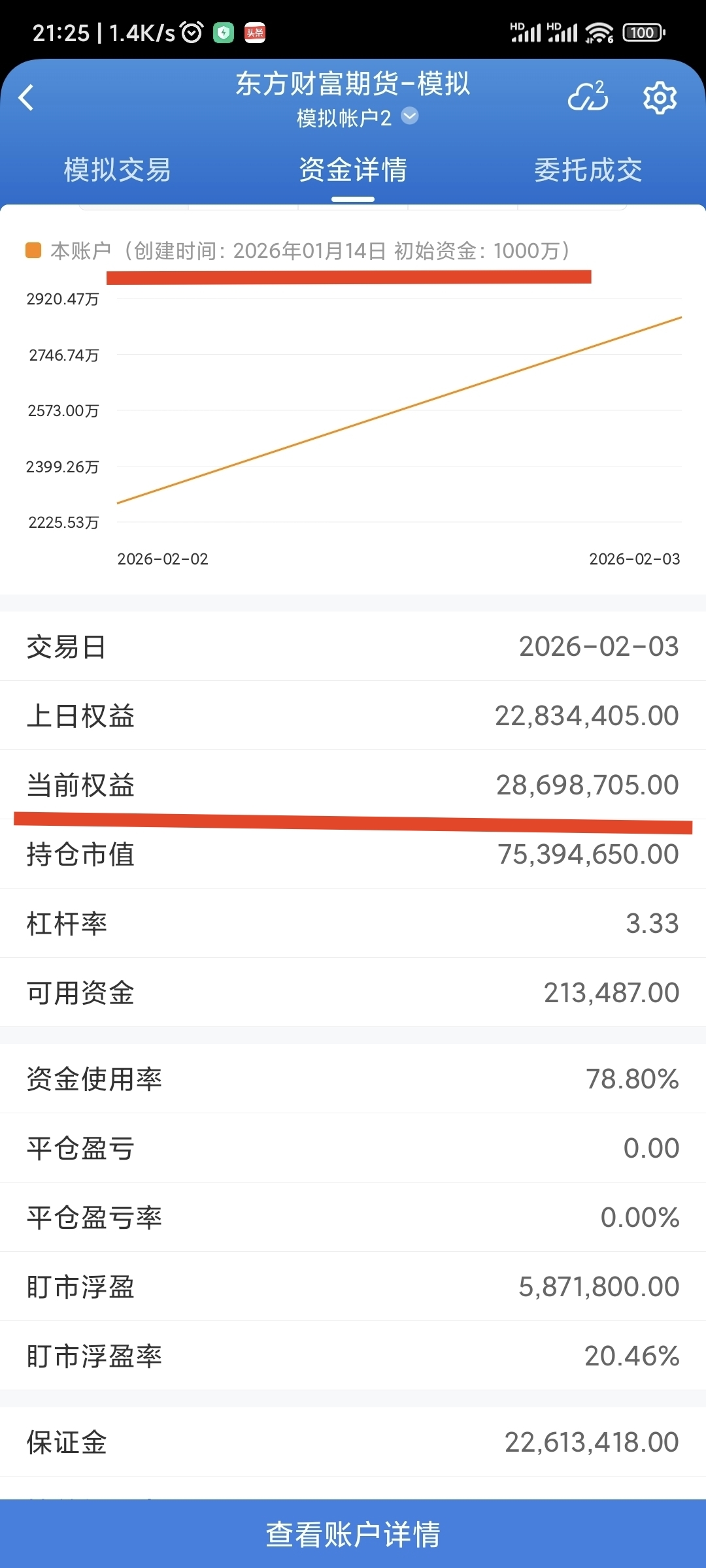Tap the orange 本账户 legend swatch
This screenshot has height=1568, width=706.
[x=33, y=250]
